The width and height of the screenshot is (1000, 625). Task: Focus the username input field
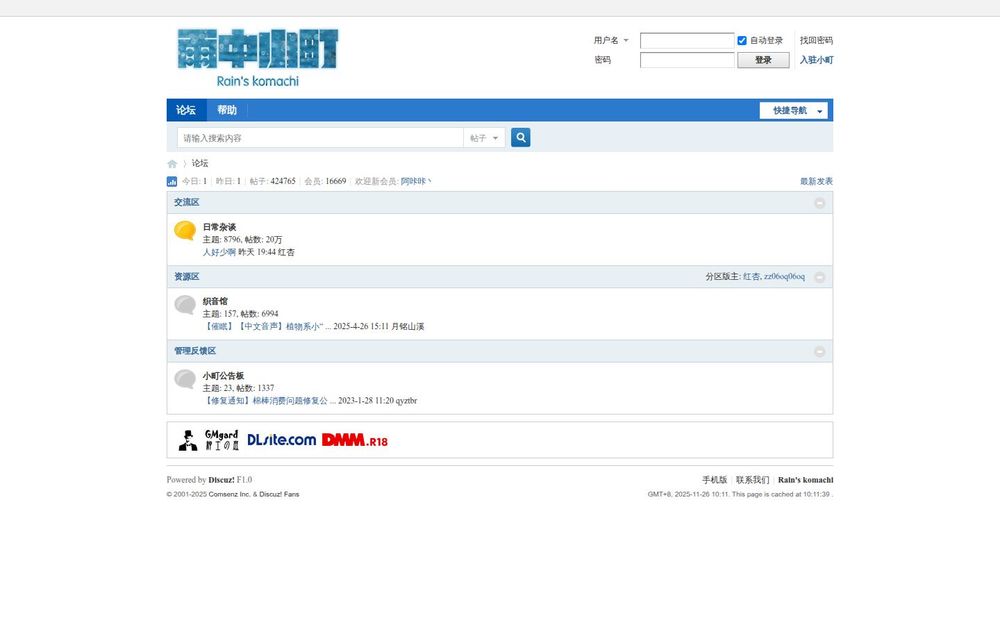687,40
